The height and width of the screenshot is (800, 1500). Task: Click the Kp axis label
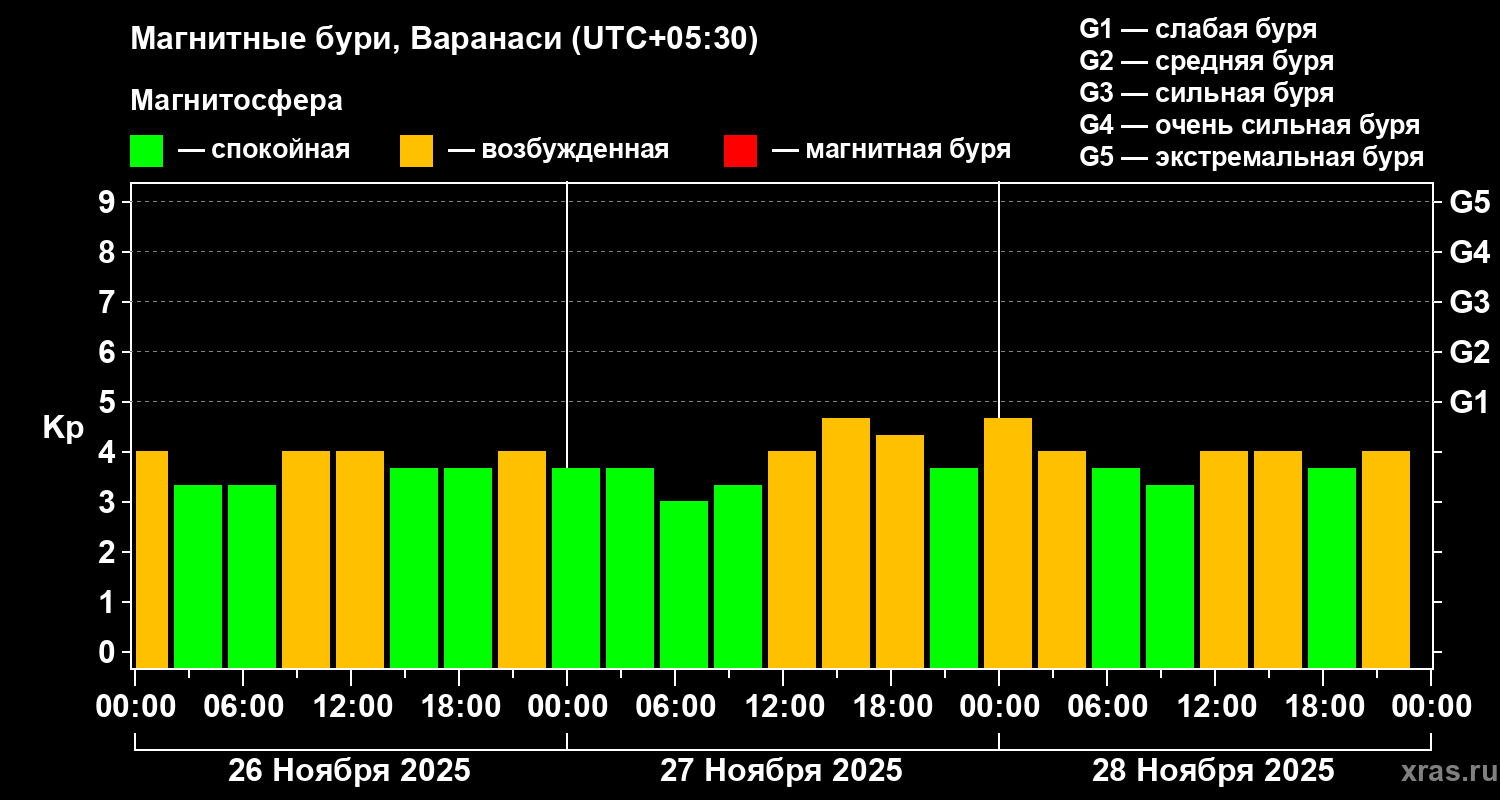pos(63,427)
